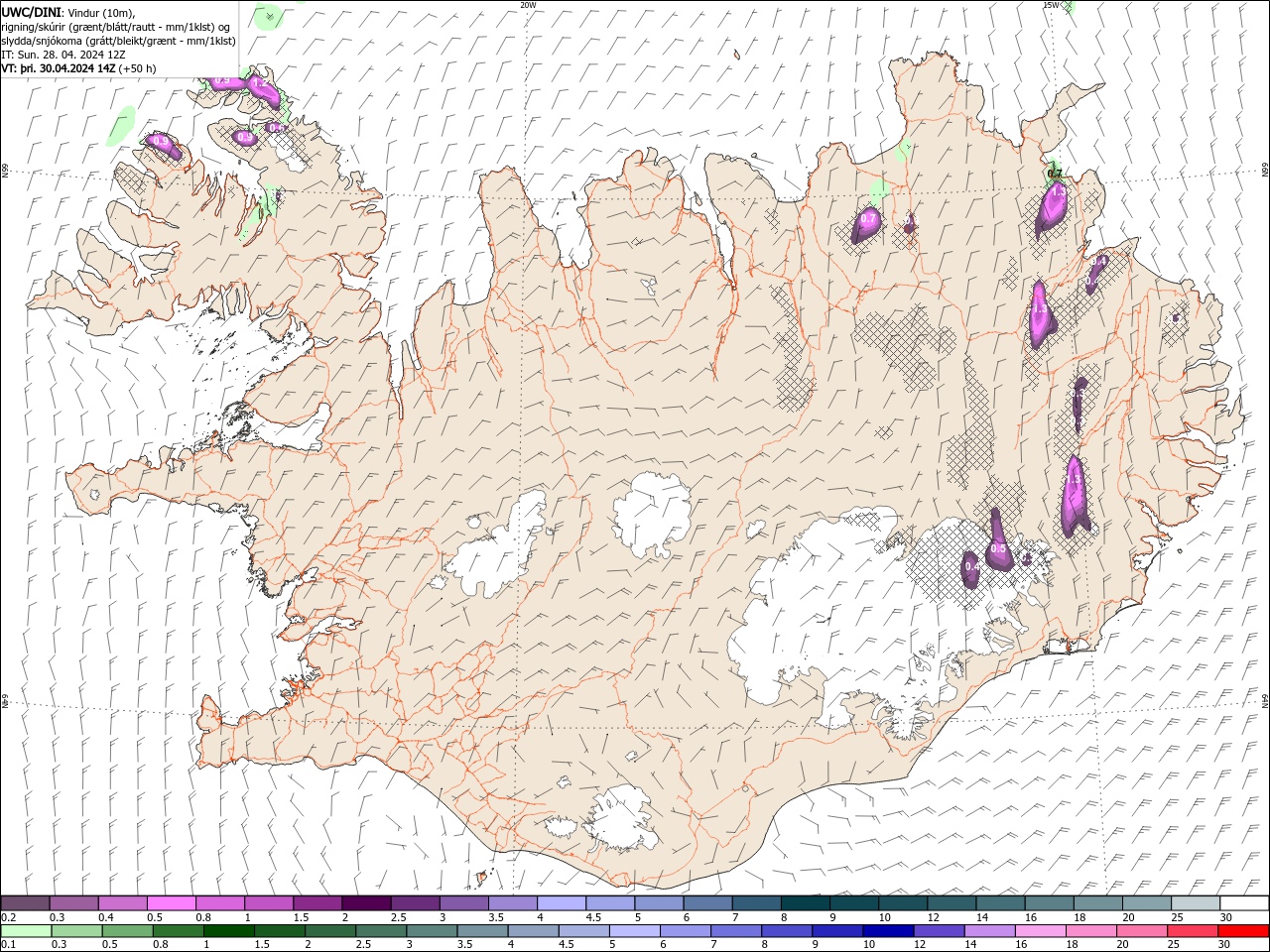1270x952 pixels.
Task: Select the 0.5 green swatch in the lower rain legend
Action: [x=128, y=931]
